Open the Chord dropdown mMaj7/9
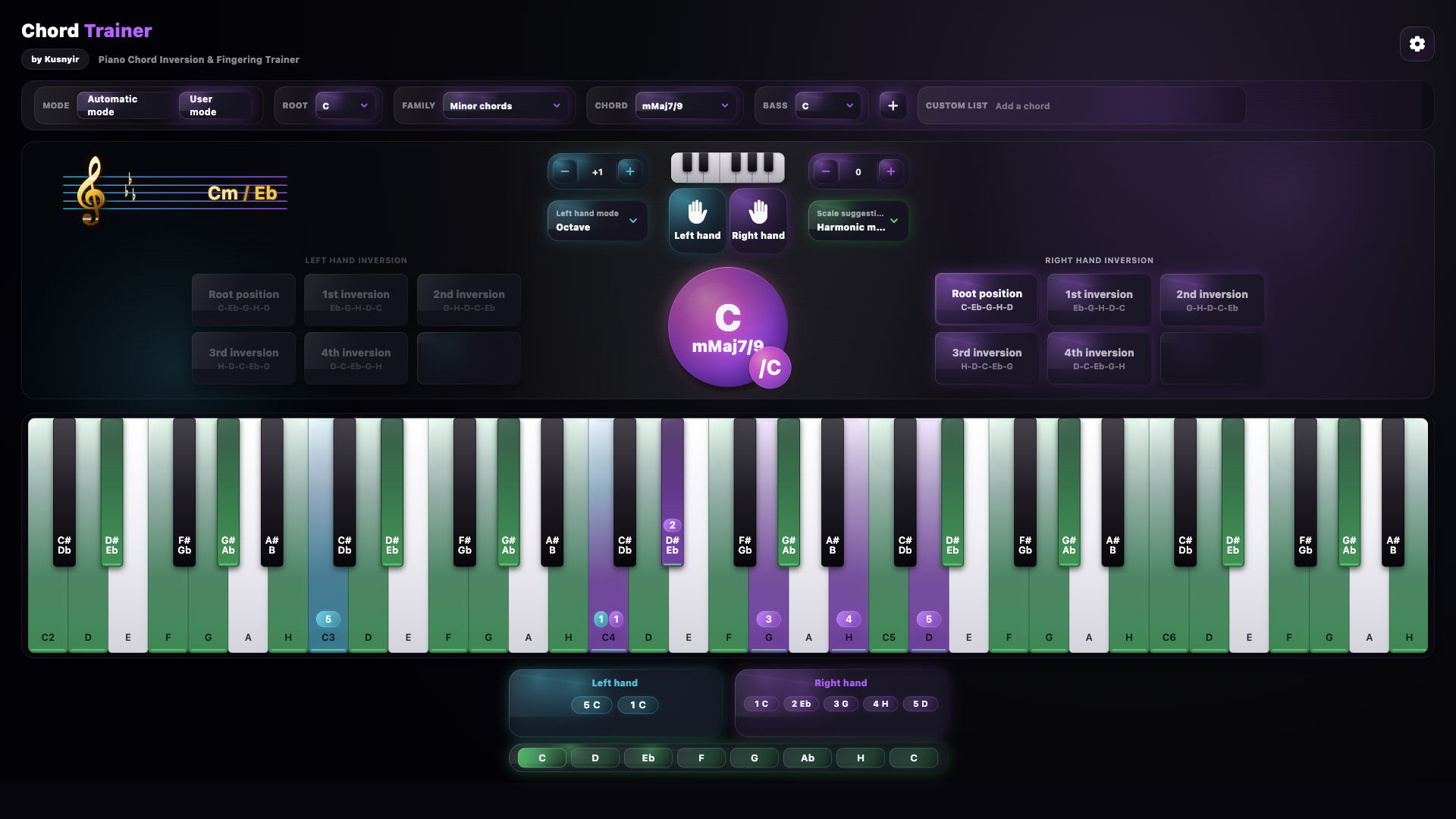 click(686, 105)
